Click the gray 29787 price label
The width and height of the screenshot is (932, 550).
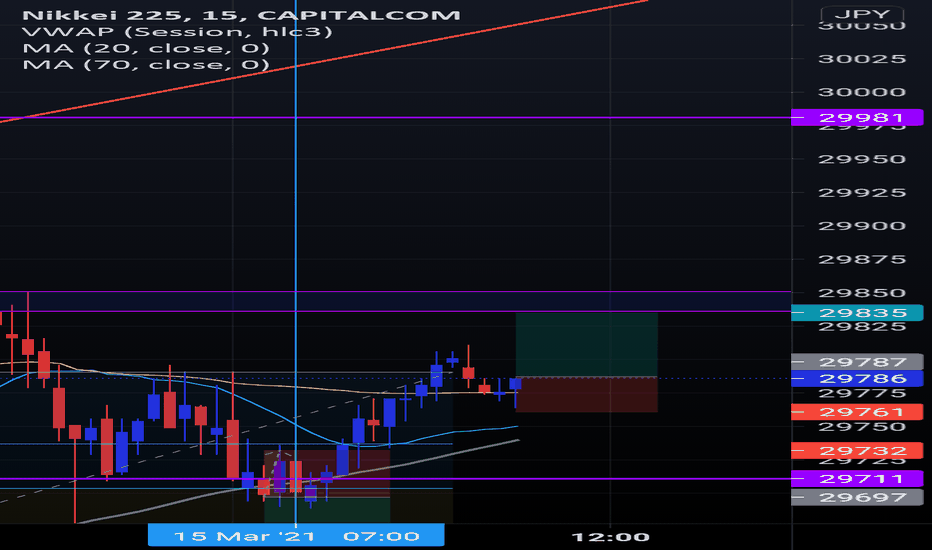point(857,362)
